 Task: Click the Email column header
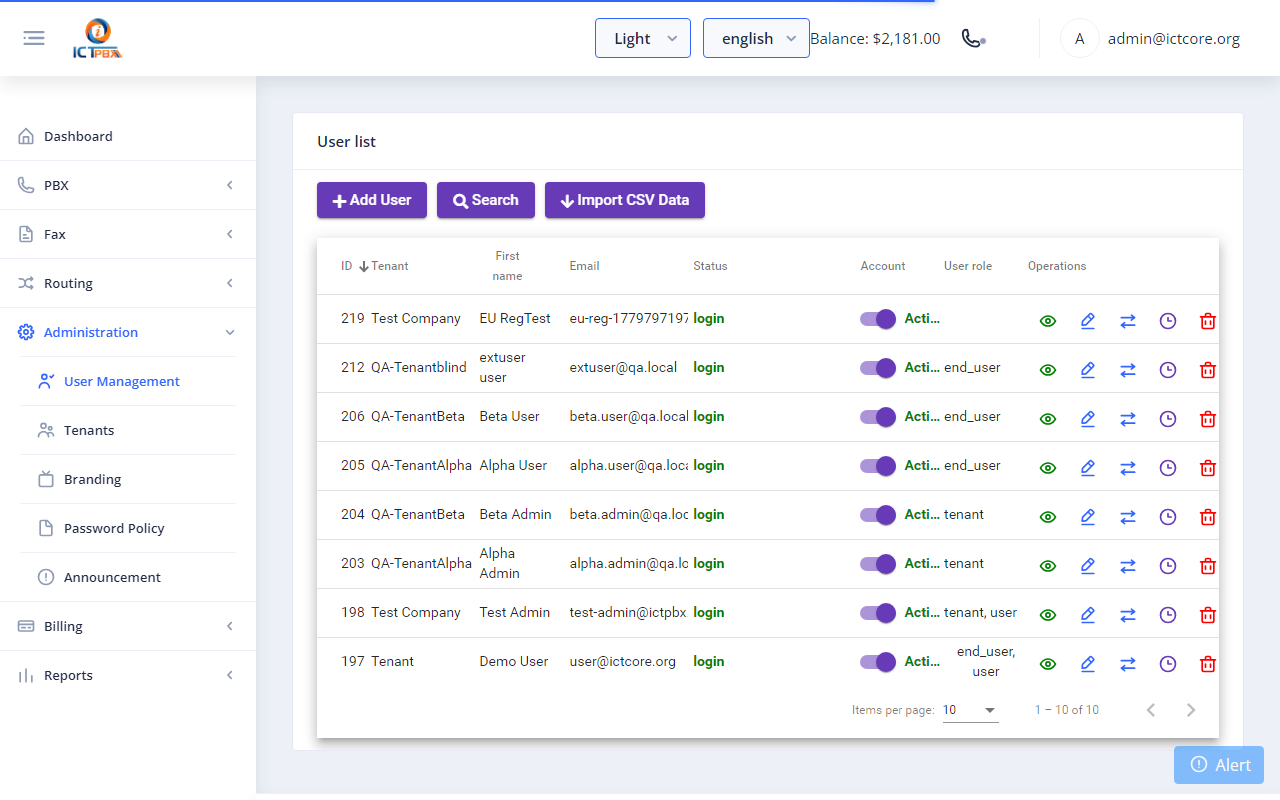[x=585, y=266]
